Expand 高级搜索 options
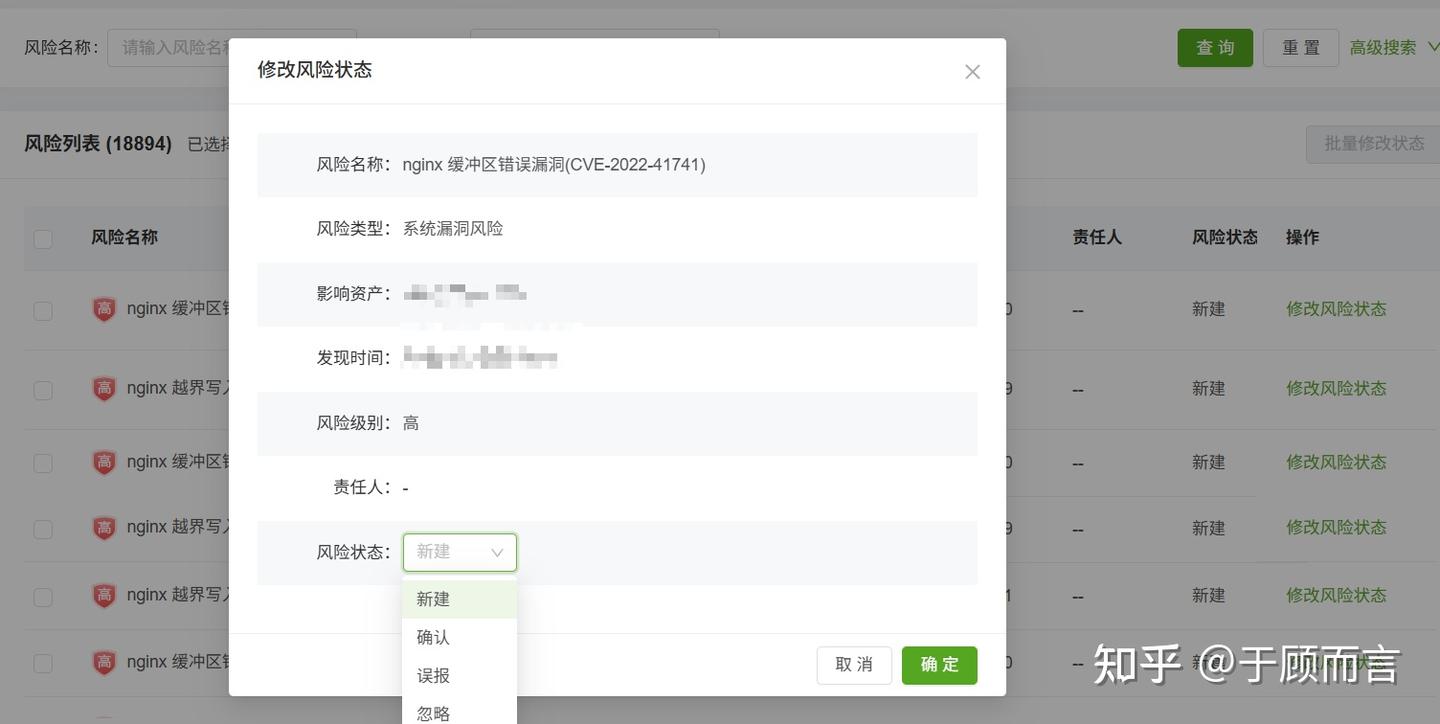Image resolution: width=1440 pixels, height=724 pixels. coord(1394,47)
